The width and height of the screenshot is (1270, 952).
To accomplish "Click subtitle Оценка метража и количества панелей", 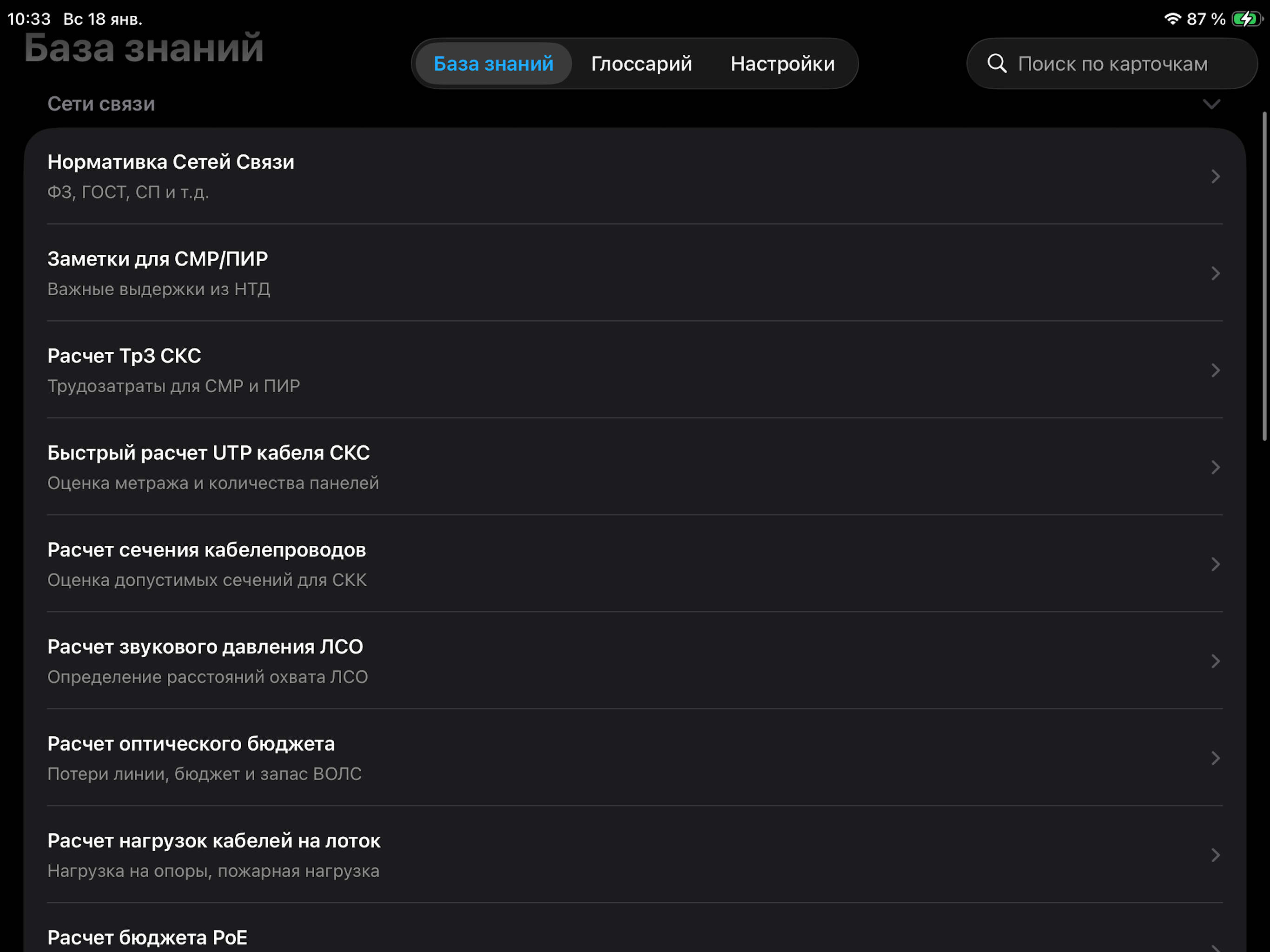I will click(213, 483).
